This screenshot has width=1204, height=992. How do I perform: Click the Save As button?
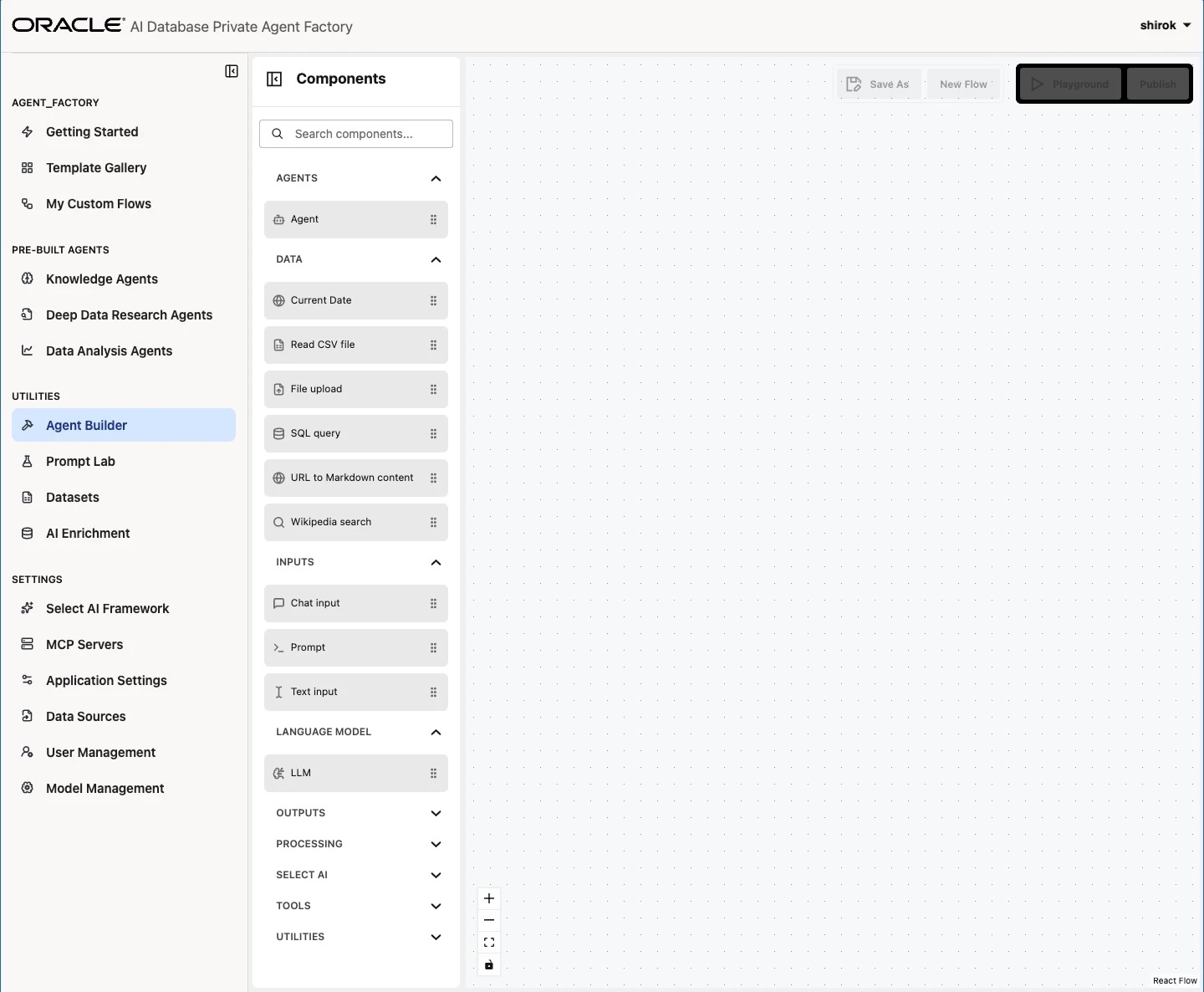click(879, 84)
